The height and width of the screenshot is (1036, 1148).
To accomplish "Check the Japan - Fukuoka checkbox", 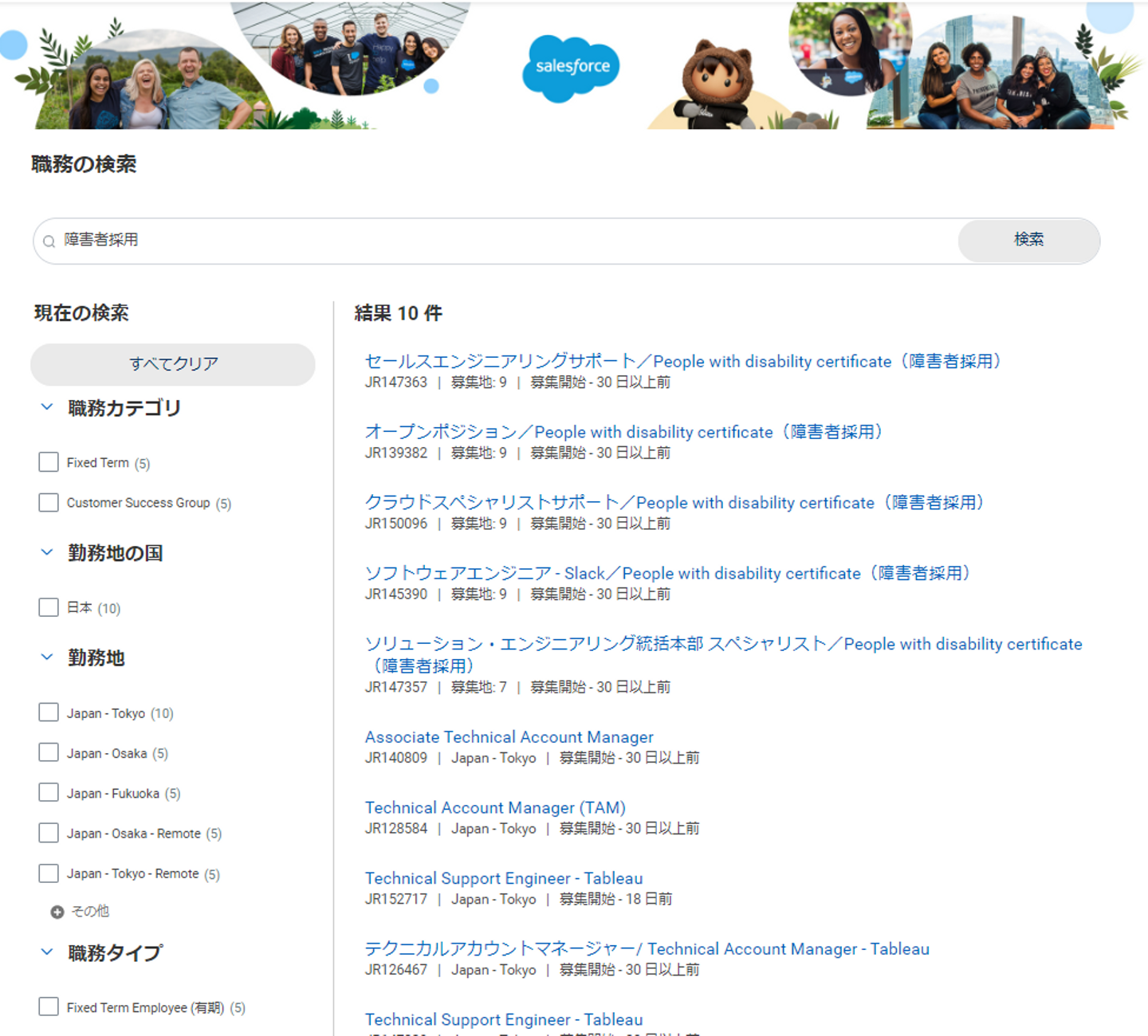I will (49, 792).
